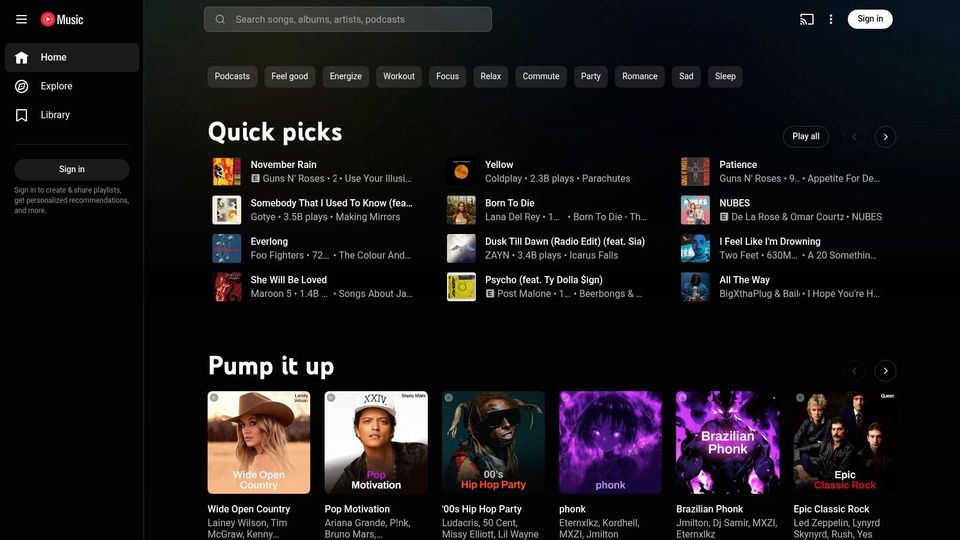Click the Pop Motivation title
The width and height of the screenshot is (960, 540).
pos(357,509)
